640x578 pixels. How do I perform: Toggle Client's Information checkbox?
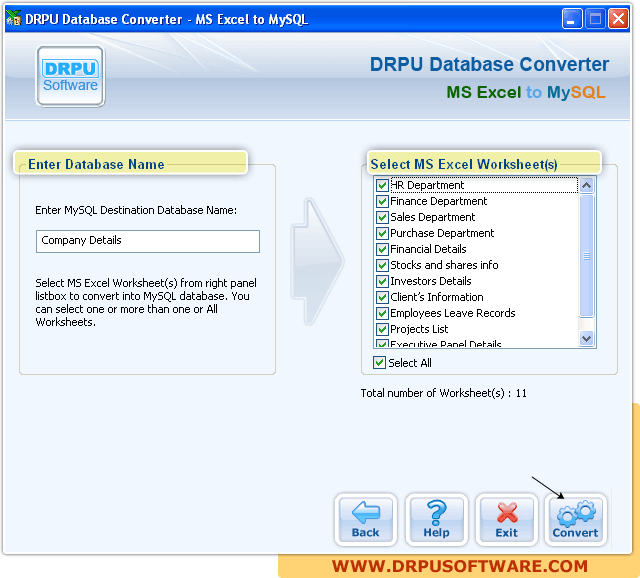click(382, 297)
